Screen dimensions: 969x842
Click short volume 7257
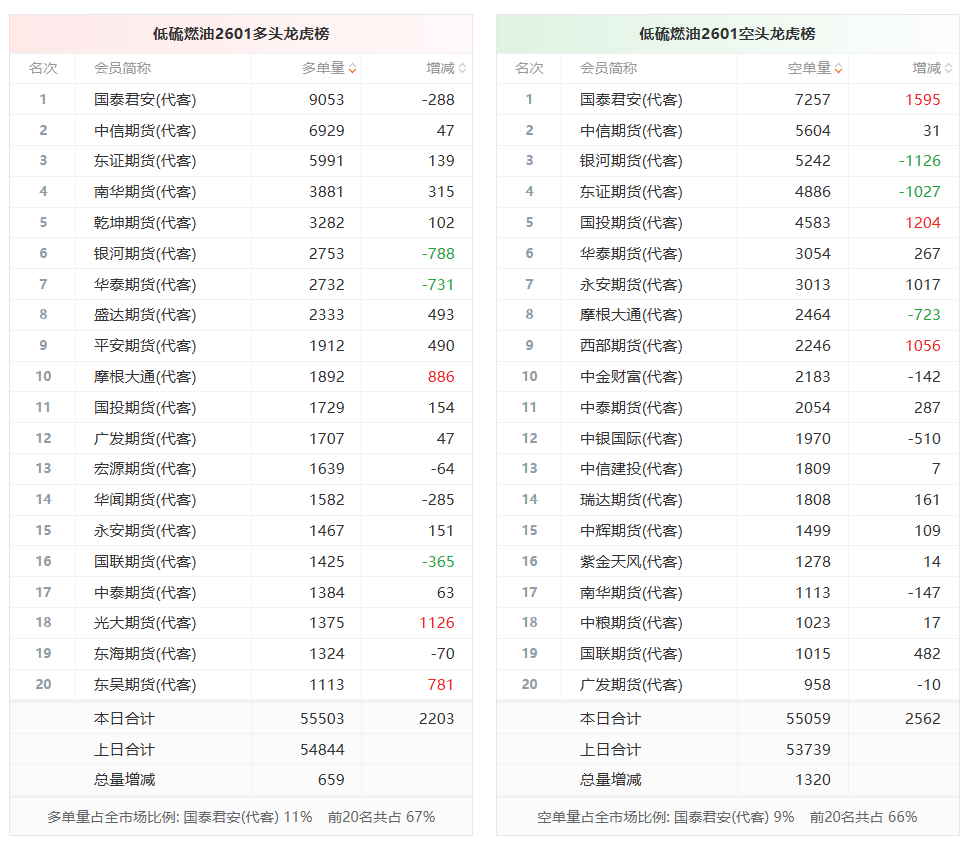click(813, 100)
